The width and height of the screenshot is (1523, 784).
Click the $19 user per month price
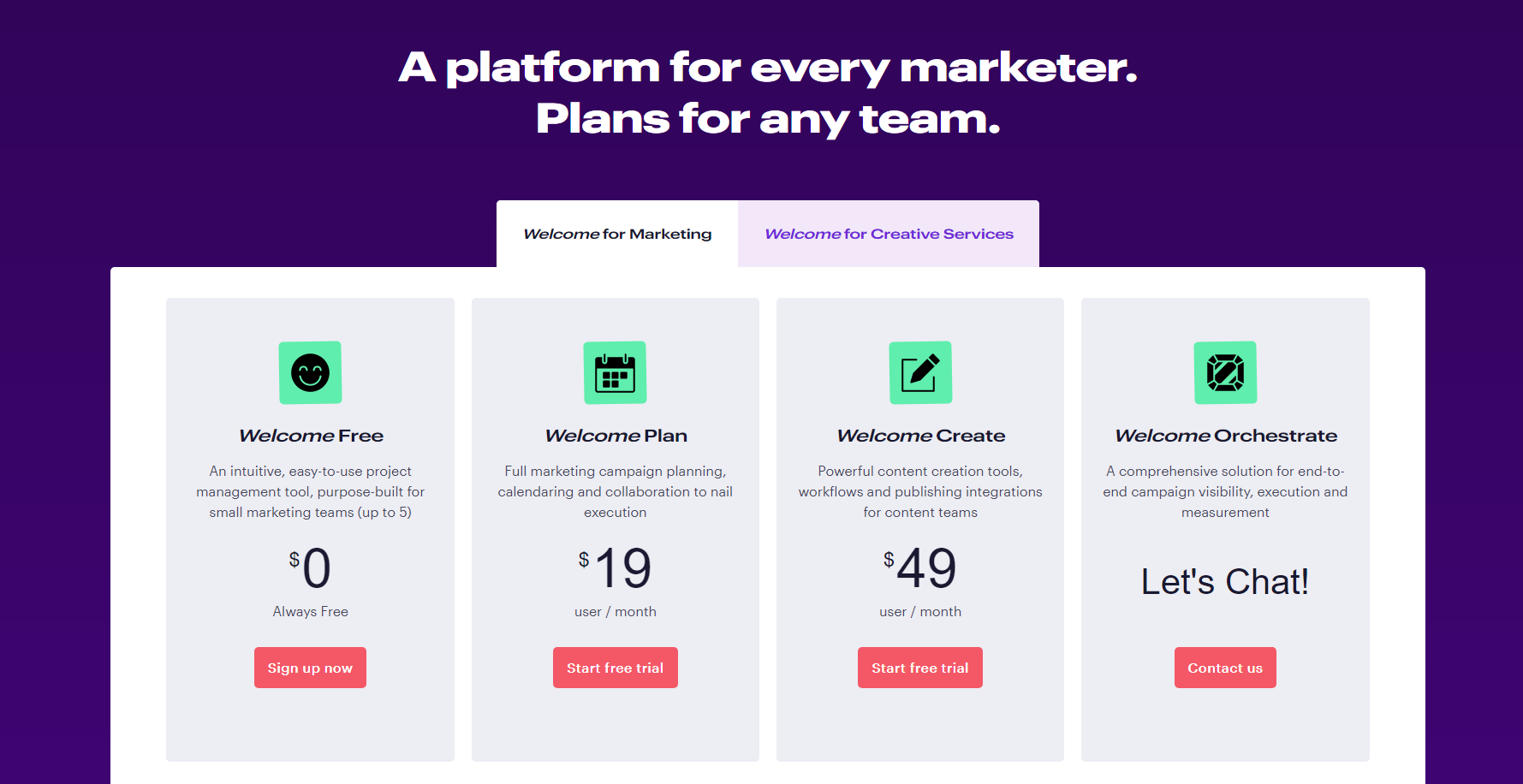click(615, 568)
